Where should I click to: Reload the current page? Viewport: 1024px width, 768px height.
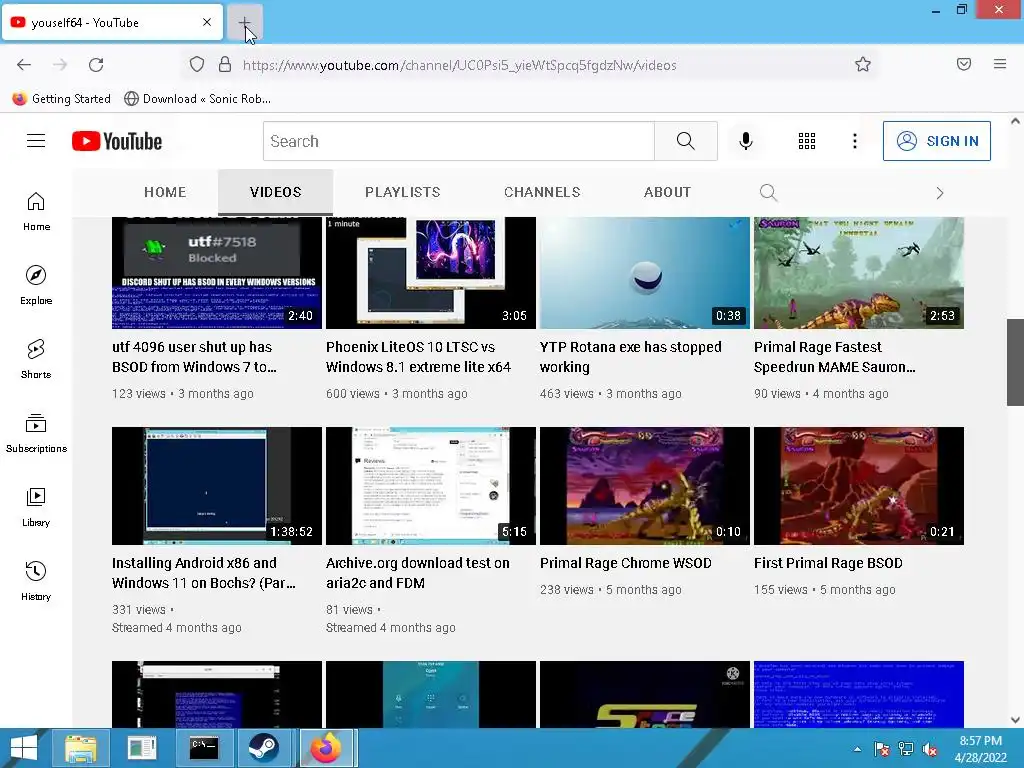tap(97, 65)
